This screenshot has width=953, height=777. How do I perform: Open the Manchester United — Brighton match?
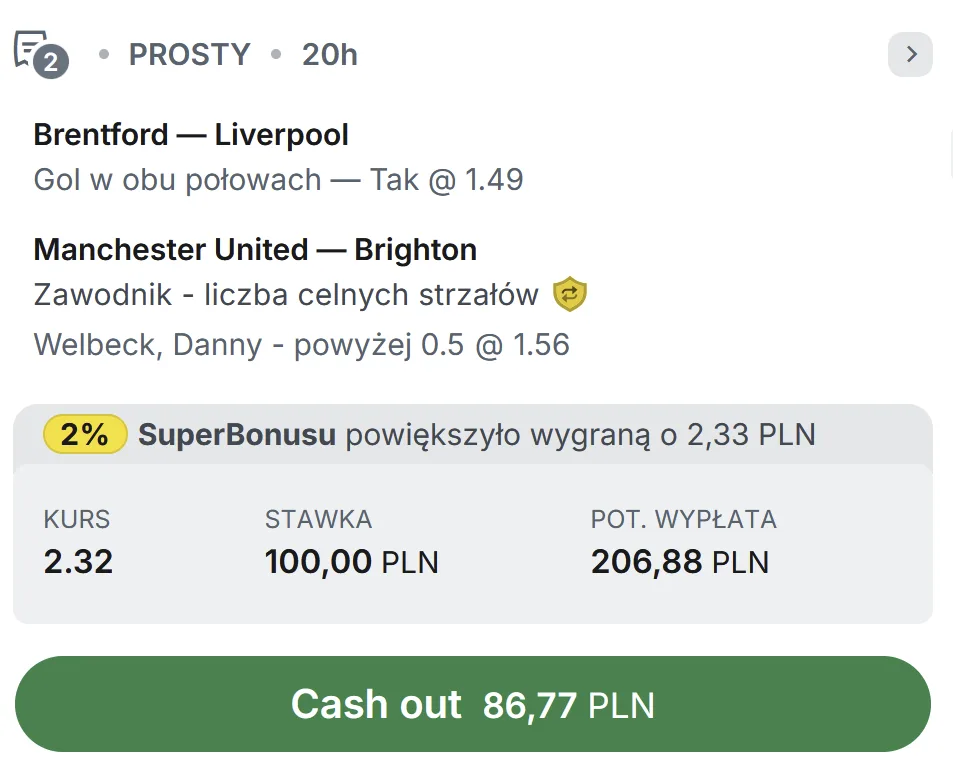pos(255,249)
